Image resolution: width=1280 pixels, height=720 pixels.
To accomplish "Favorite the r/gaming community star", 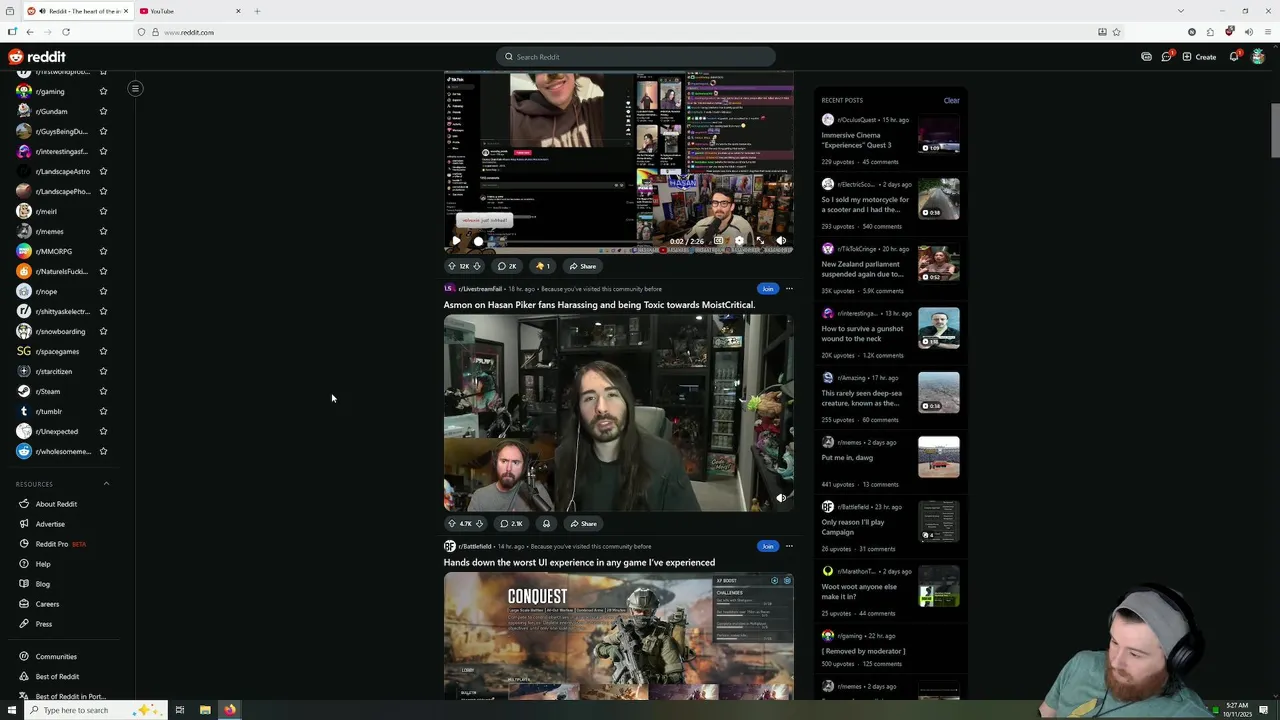I will pos(103,91).
